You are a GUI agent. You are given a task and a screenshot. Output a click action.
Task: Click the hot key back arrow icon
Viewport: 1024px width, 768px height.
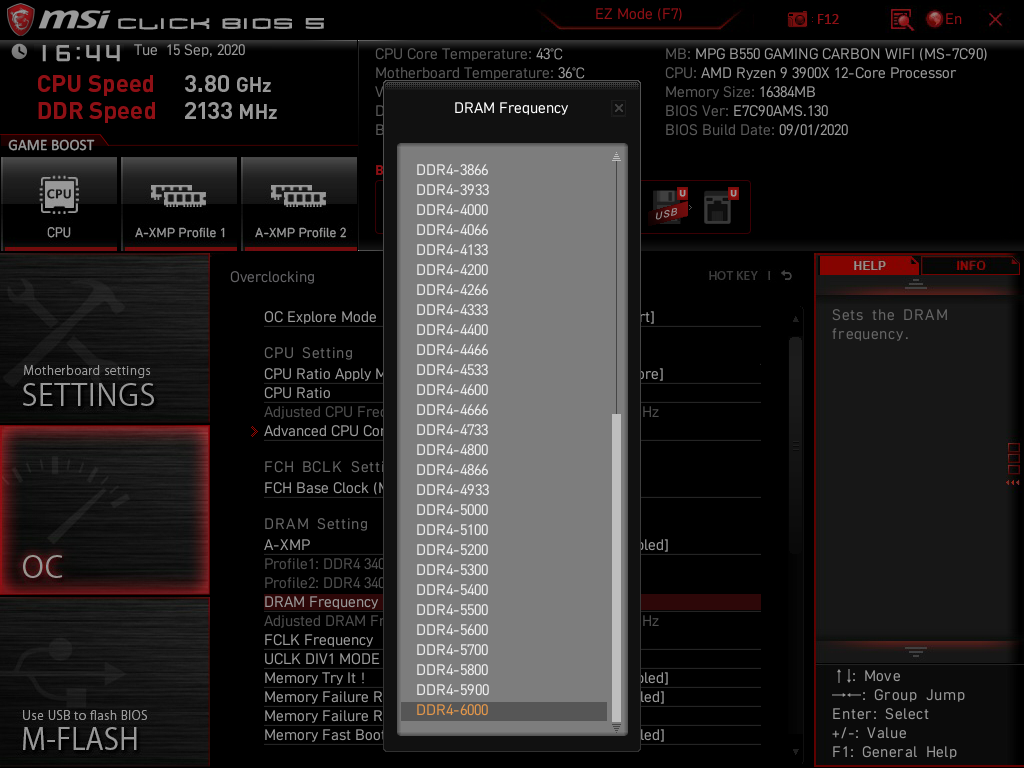[786, 276]
